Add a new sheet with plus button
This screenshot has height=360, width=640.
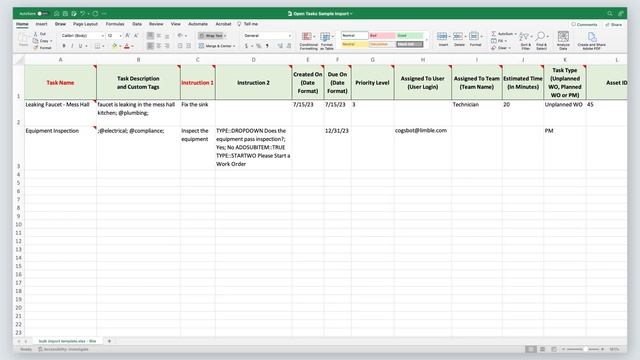(x=109, y=341)
